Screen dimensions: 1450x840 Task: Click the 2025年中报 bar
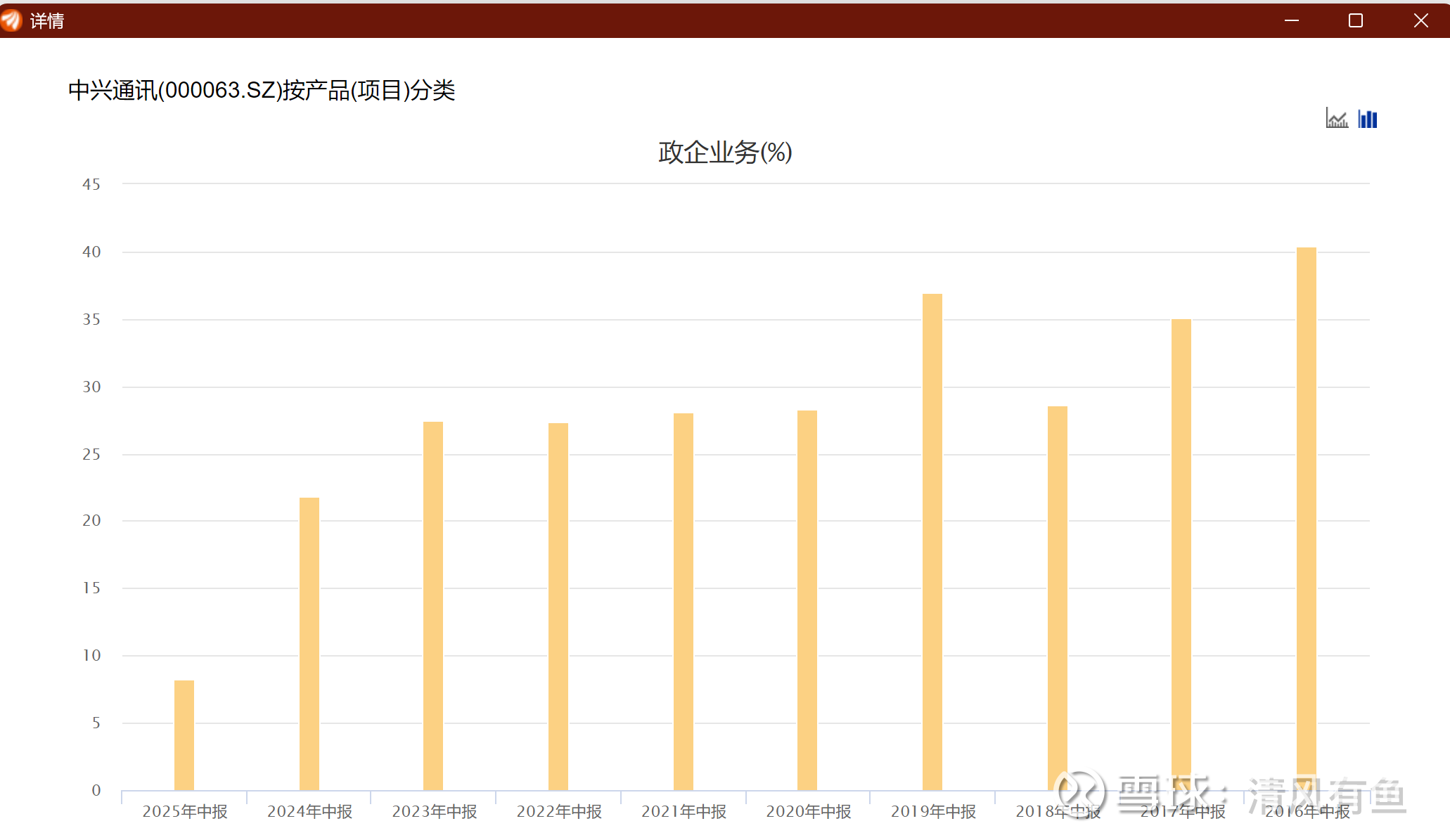pyautogui.click(x=184, y=735)
